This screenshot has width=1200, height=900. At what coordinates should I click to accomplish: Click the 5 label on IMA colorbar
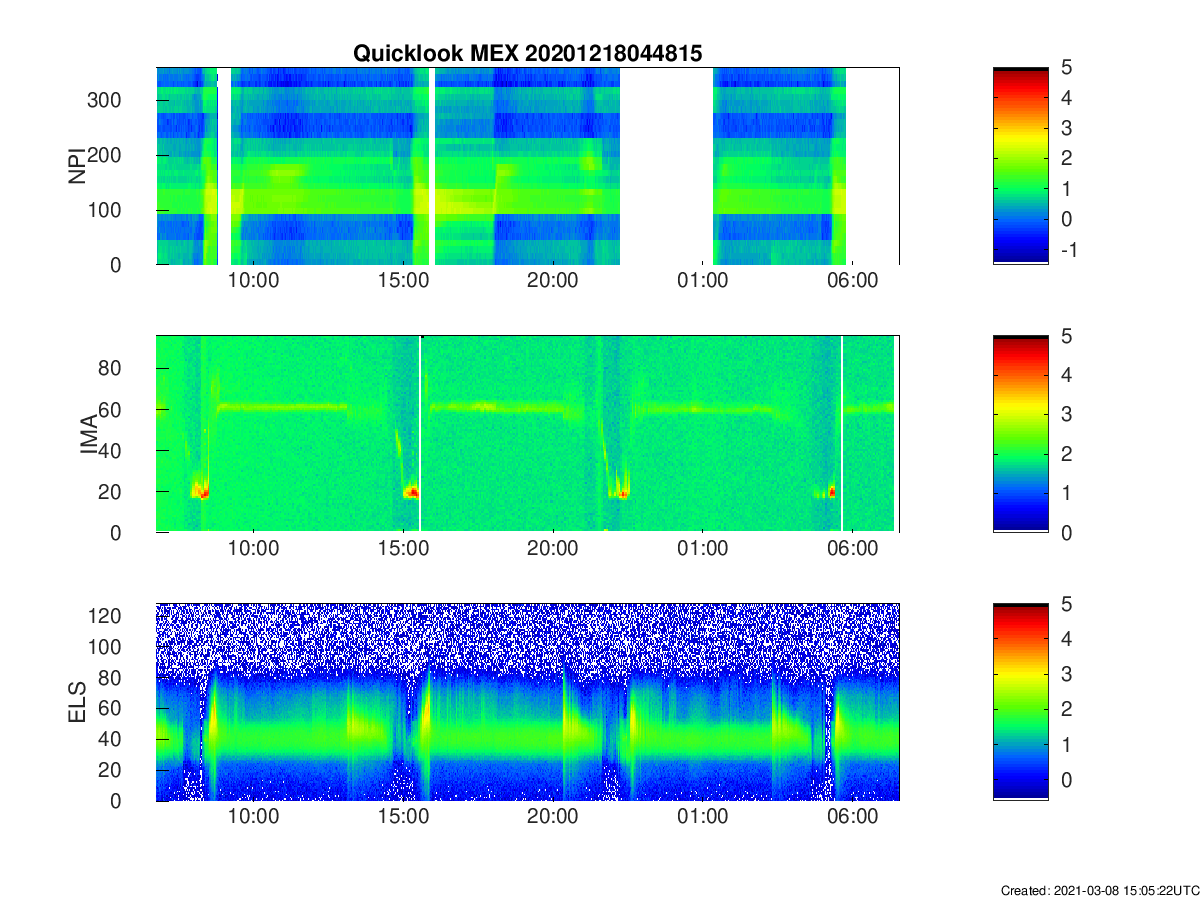point(1065,336)
